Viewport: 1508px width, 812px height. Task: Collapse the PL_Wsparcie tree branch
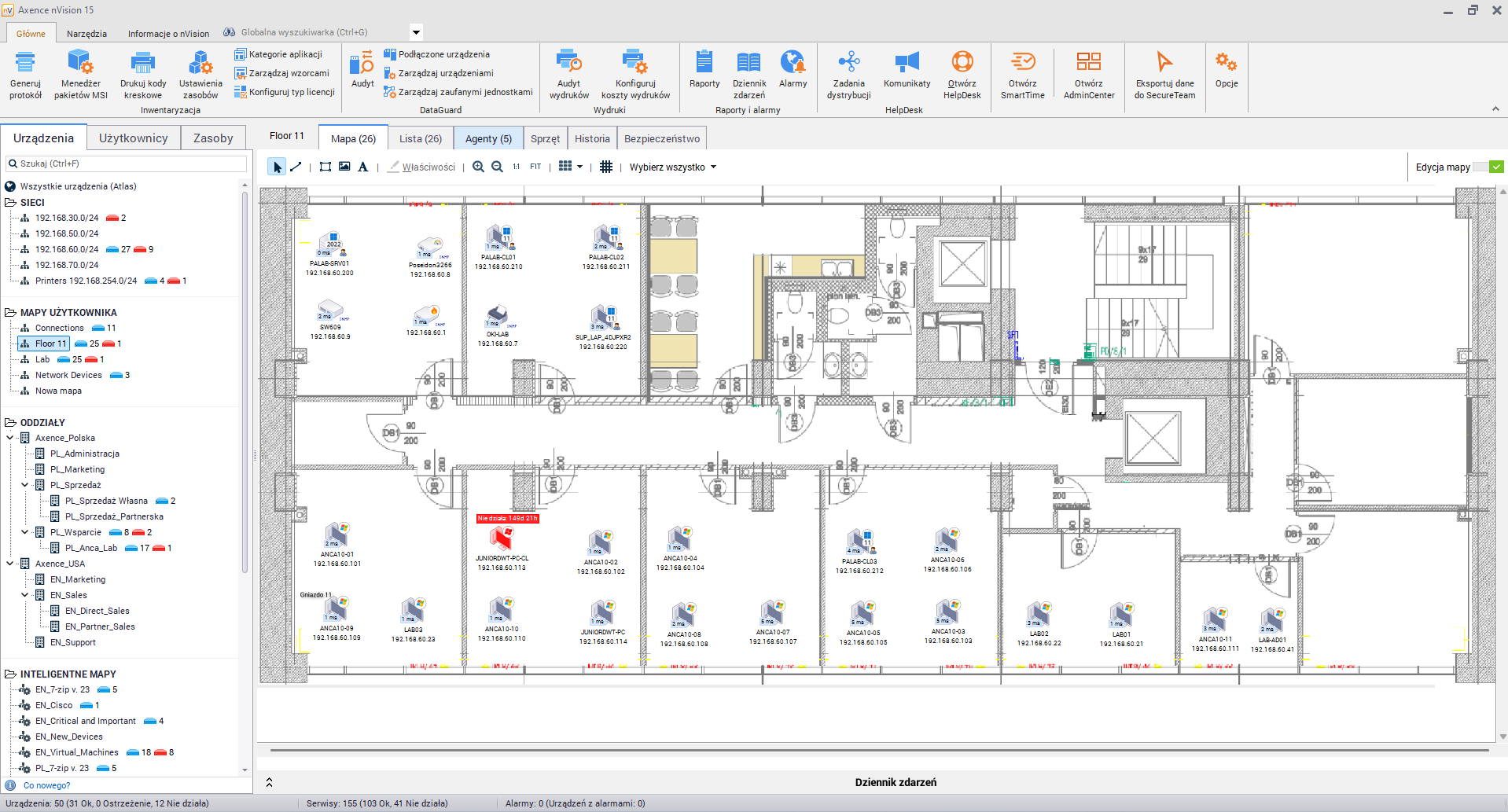[24, 532]
